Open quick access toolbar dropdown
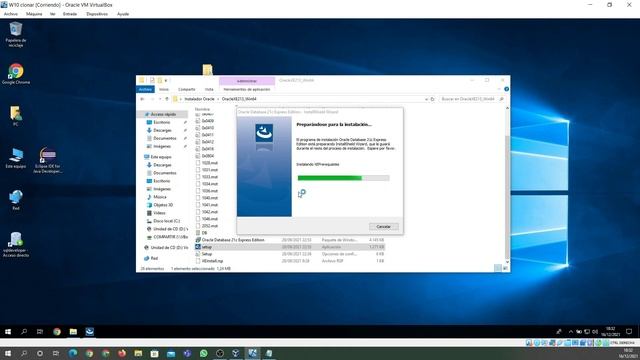 pos(166,80)
